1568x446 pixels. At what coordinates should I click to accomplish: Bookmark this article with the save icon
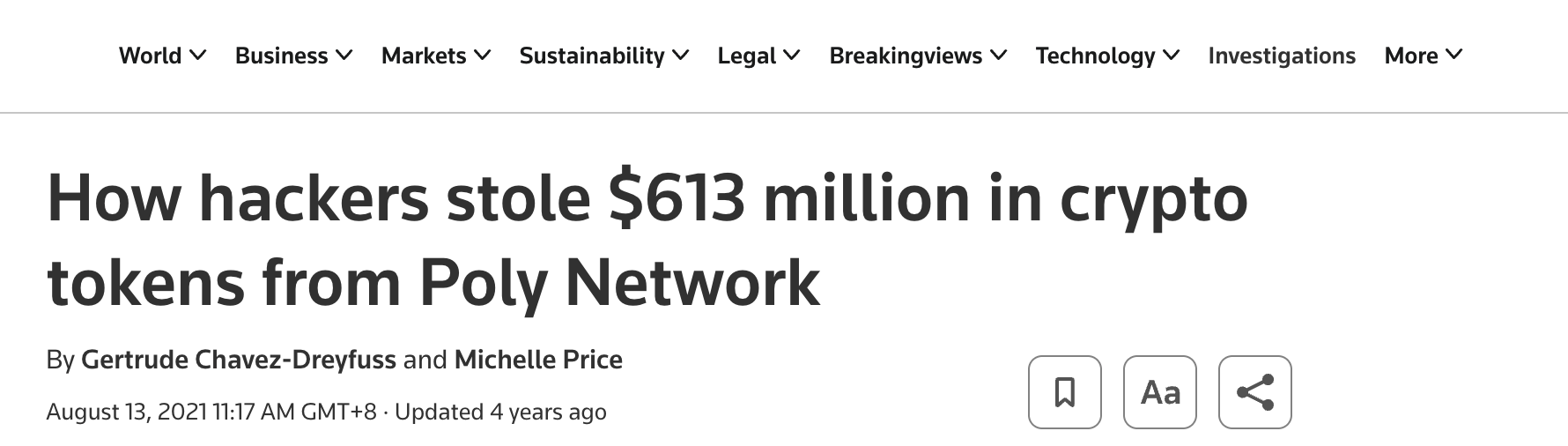pos(1064,392)
